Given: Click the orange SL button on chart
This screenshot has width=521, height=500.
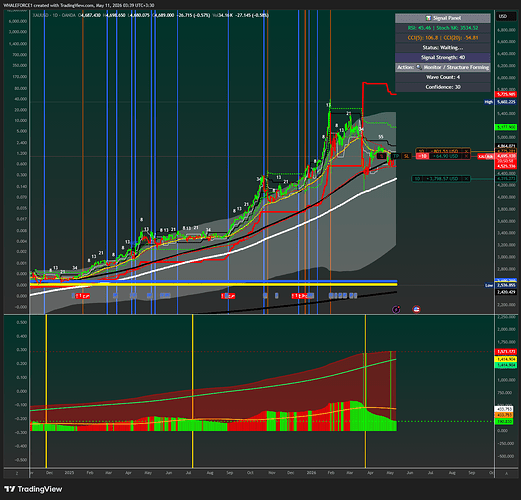Looking at the screenshot, I should pyautogui.click(x=406, y=156).
